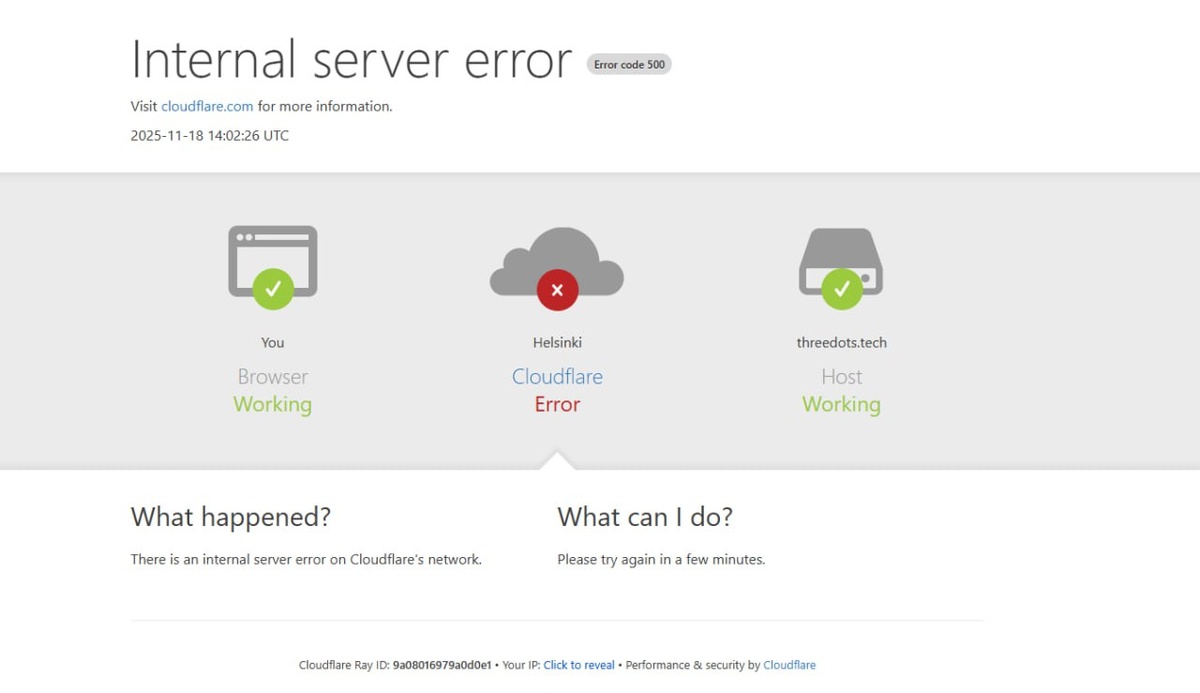Click to reveal your IP address
1200x693 pixels.
tap(579, 665)
